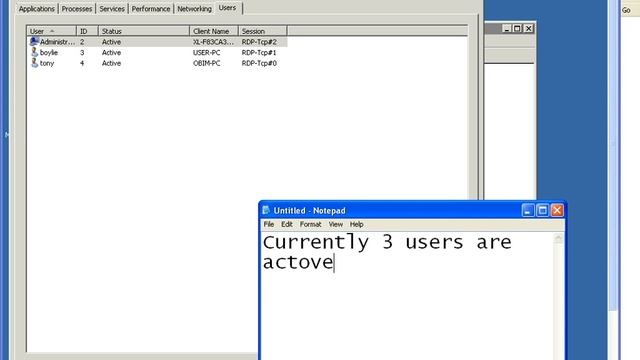
Task: Click the ID value '3' for boylie
Action: [82, 53]
